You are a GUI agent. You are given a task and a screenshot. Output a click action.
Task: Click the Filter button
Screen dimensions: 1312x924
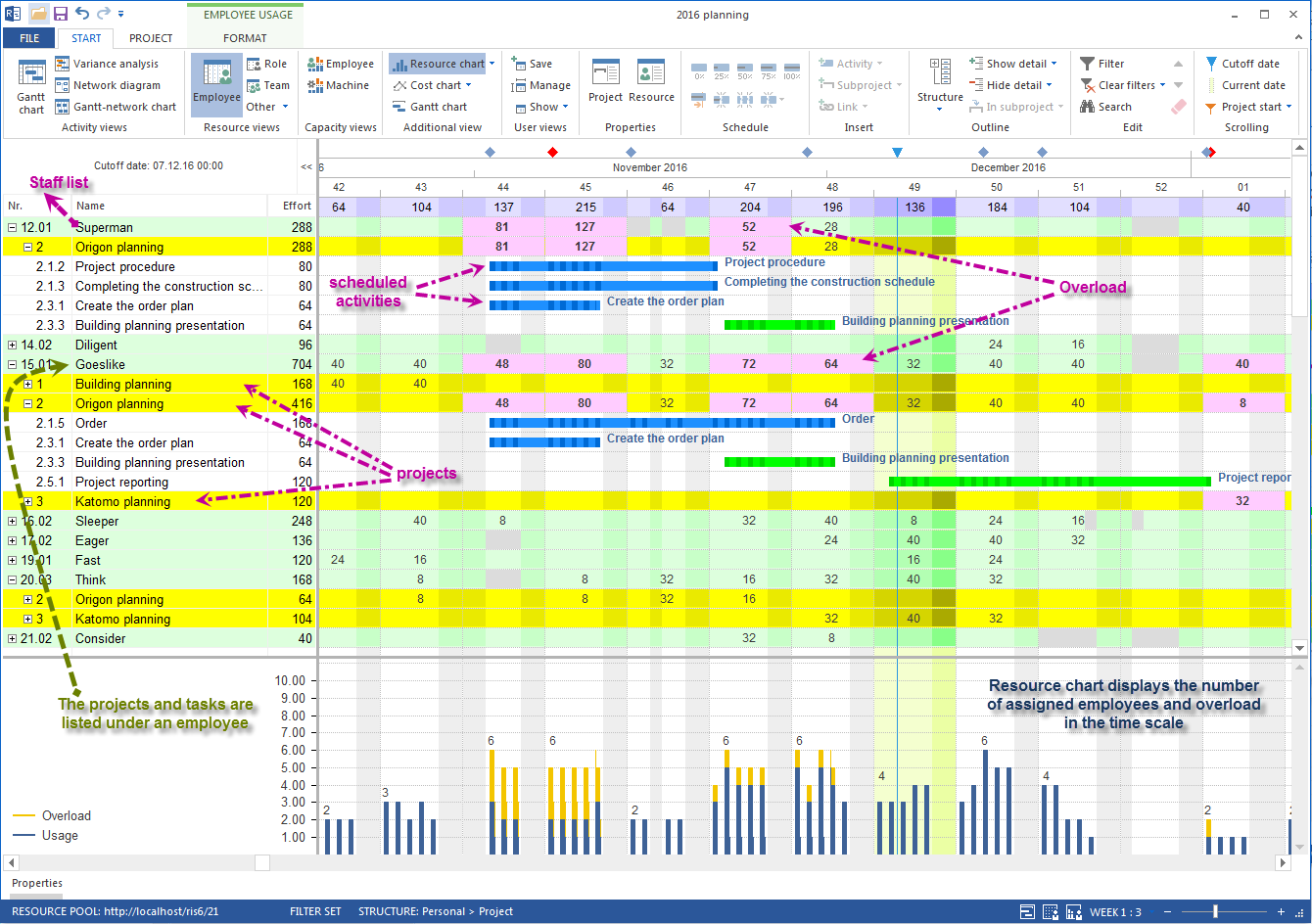1102,64
